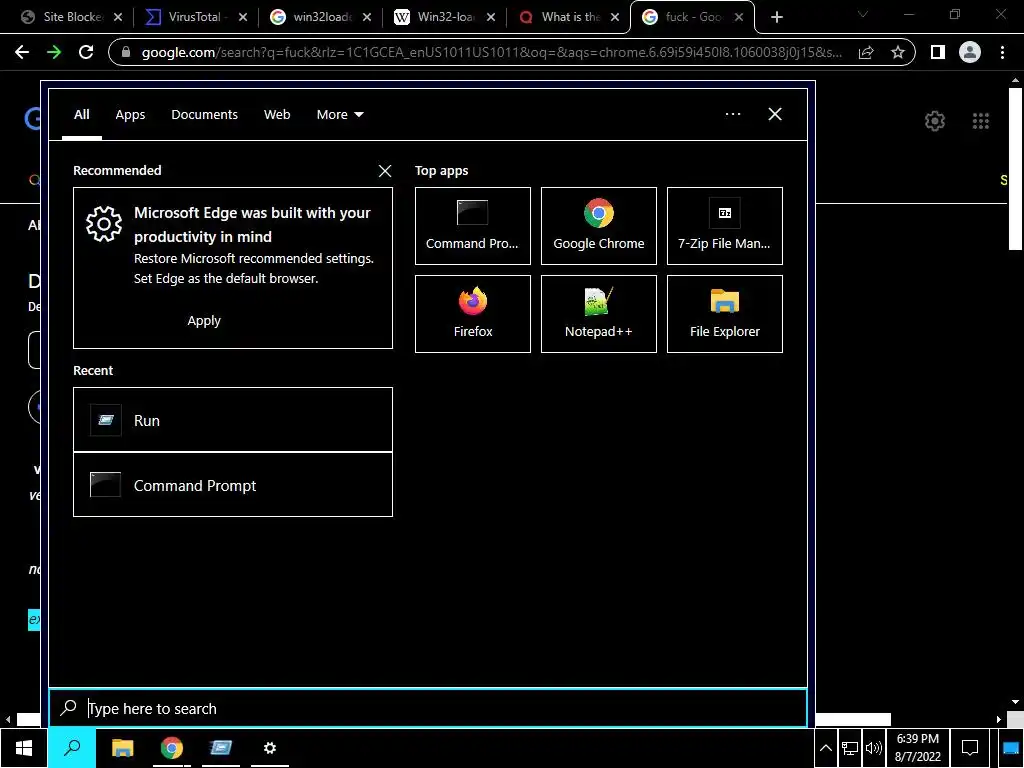Image resolution: width=1024 pixels, height=768 pixels.
Task: Open File Explorer tile in Top apps
Action: click(724, 314)
